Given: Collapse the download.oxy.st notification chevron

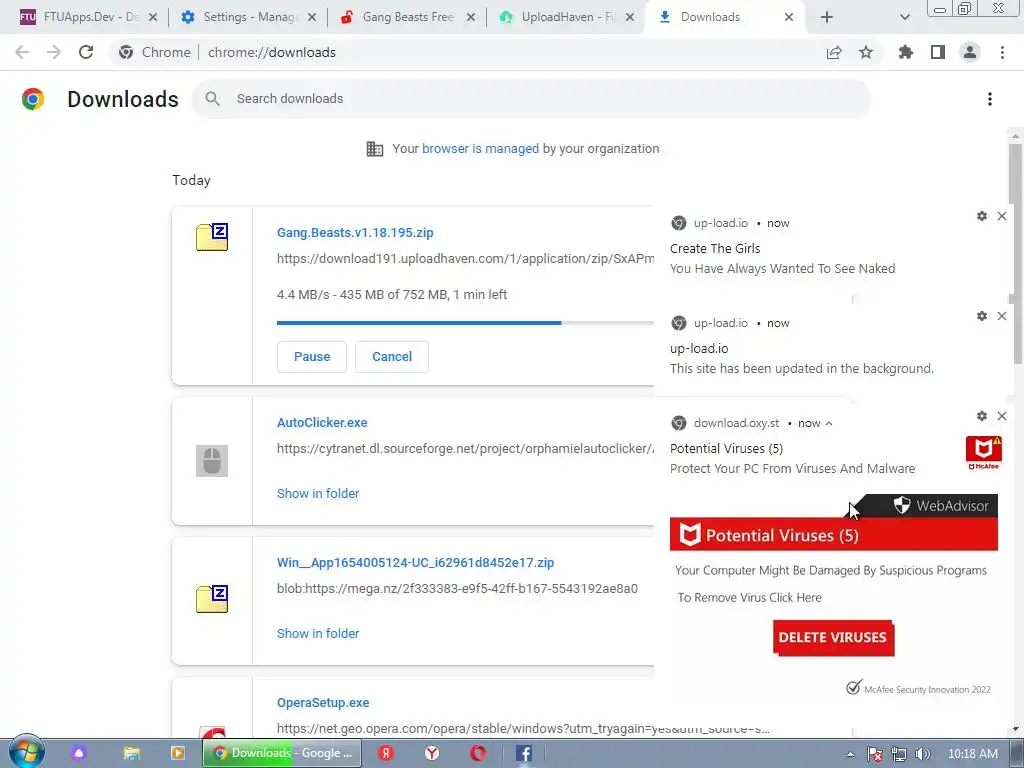Looking at the screenshot, I should point(829,423).
